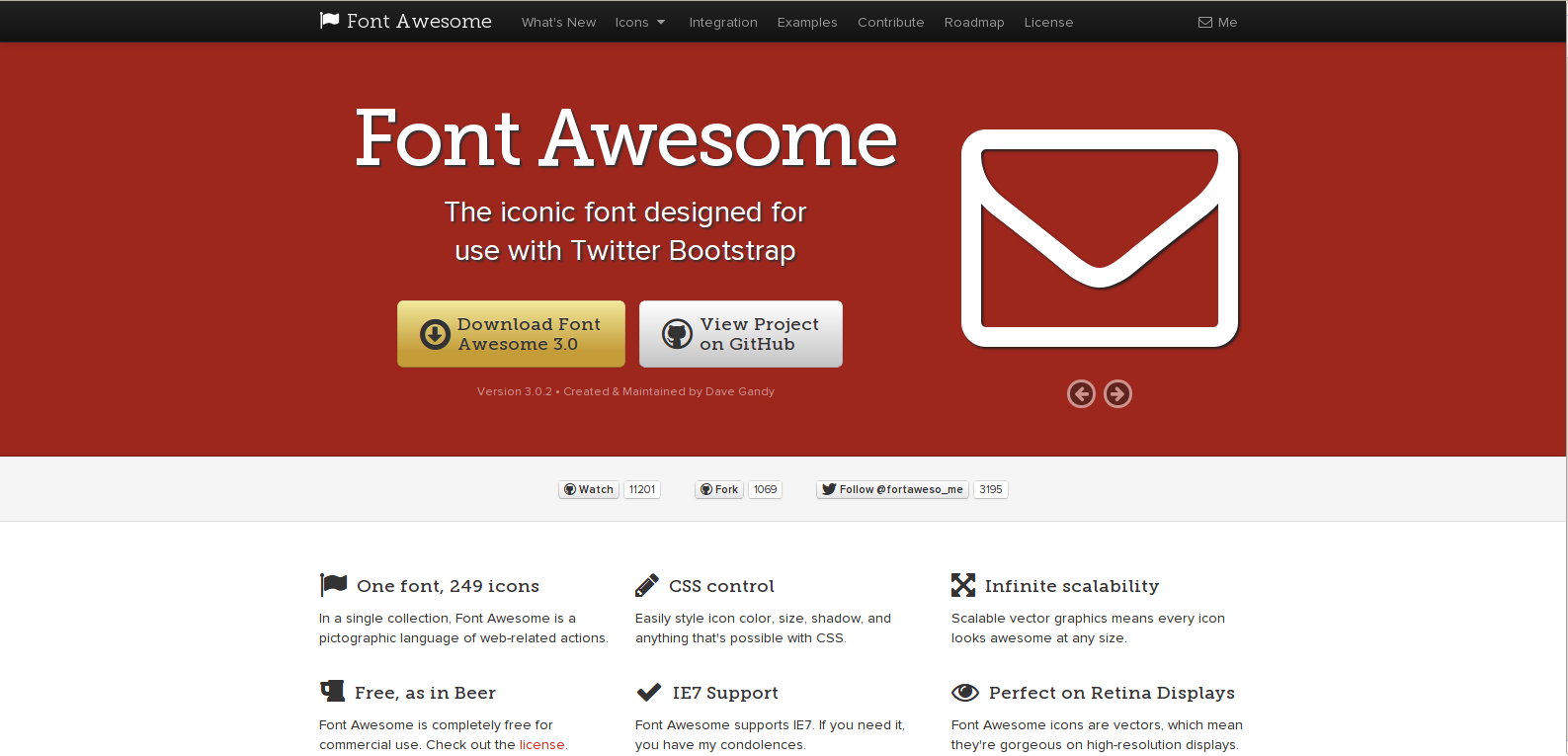
Task: Open the Roadmap navigation link
Action: click(x=974, y=22)
